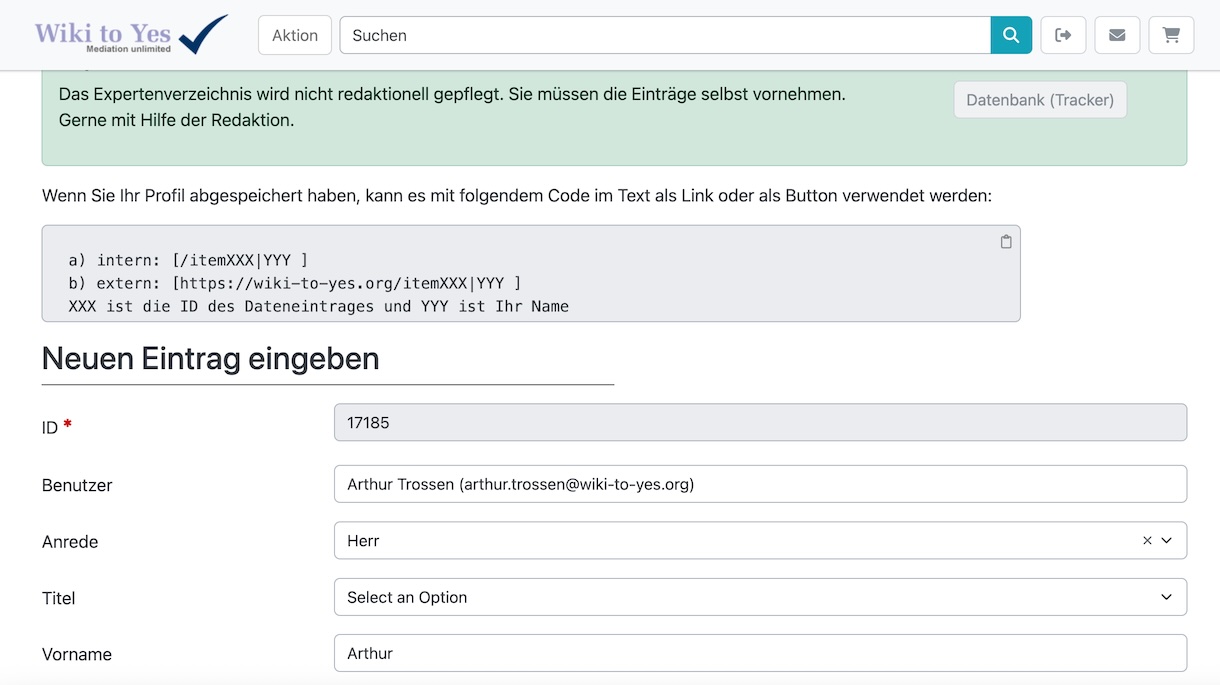Click into the Benutzer text field

[759, 484]
